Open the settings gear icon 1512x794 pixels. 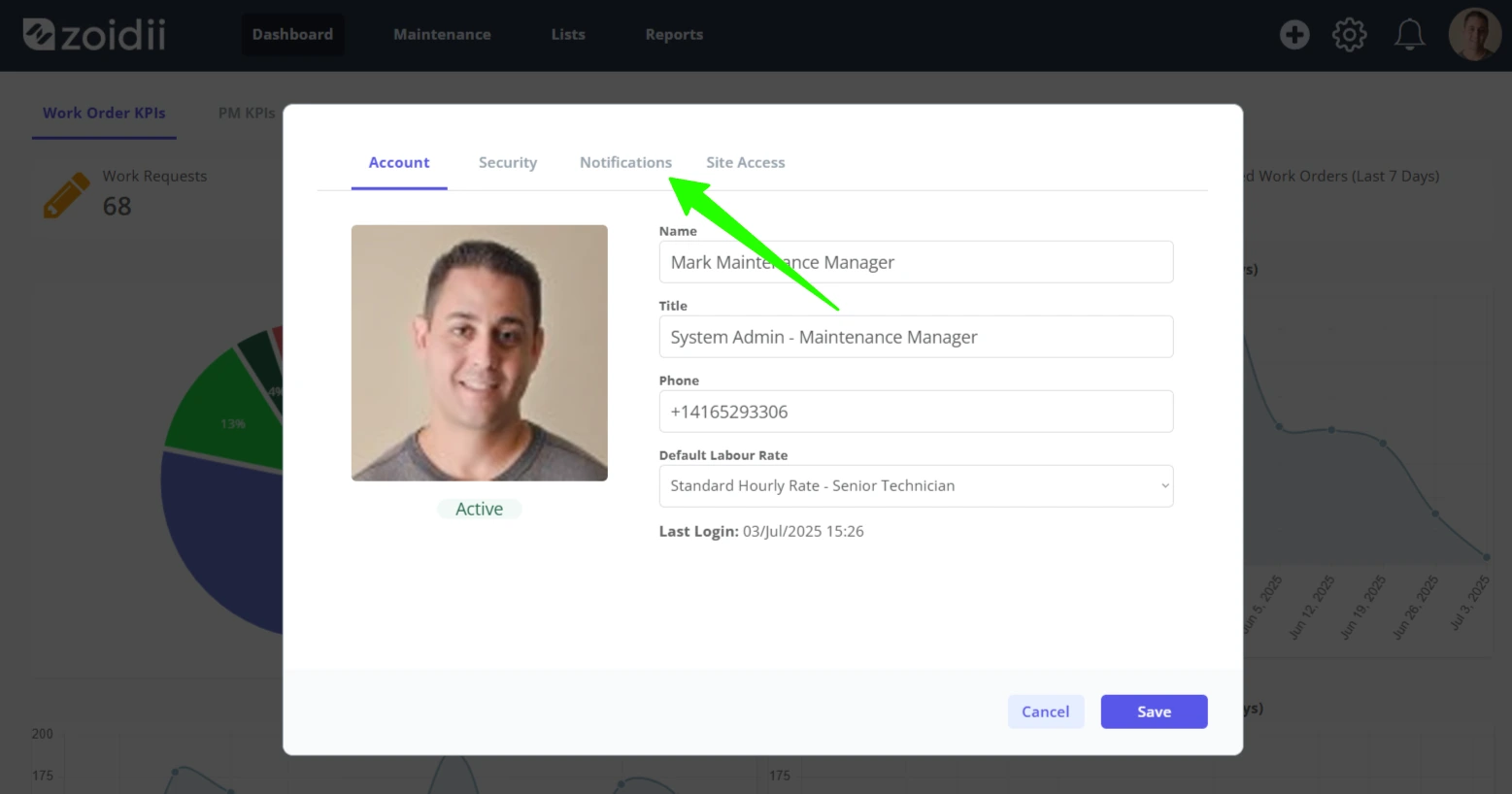click(1349, 35)
